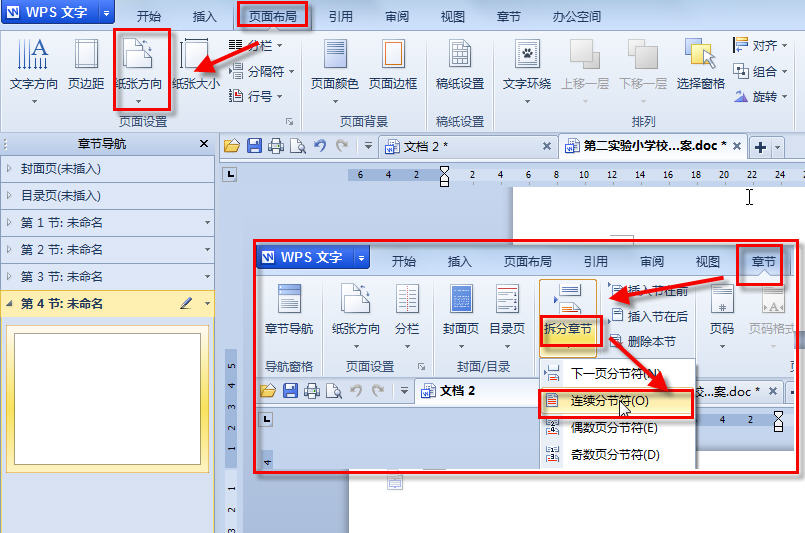Insert Table of Contents page (目录页)
Viewport: 805px width, 533px height.
click(x=507, y=316)
